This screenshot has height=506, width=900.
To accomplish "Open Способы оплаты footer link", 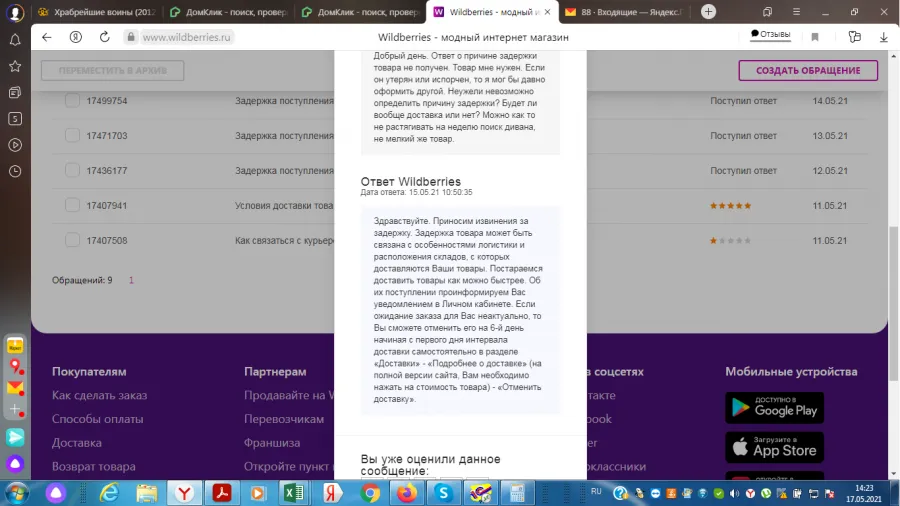I will coord(98,419).
